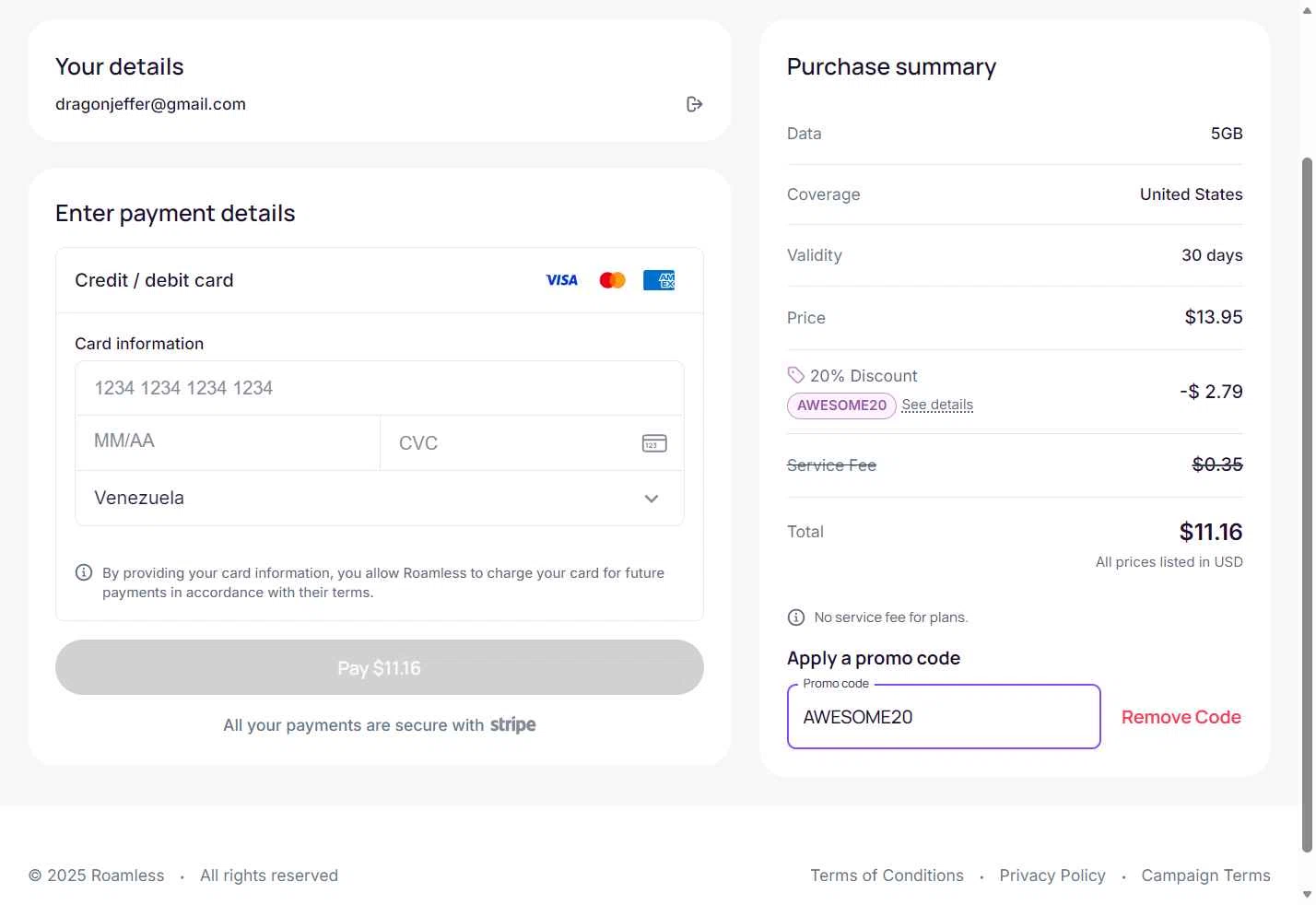Open the Campaign Terms link

pyautogui.click(x=1205, y=876)
